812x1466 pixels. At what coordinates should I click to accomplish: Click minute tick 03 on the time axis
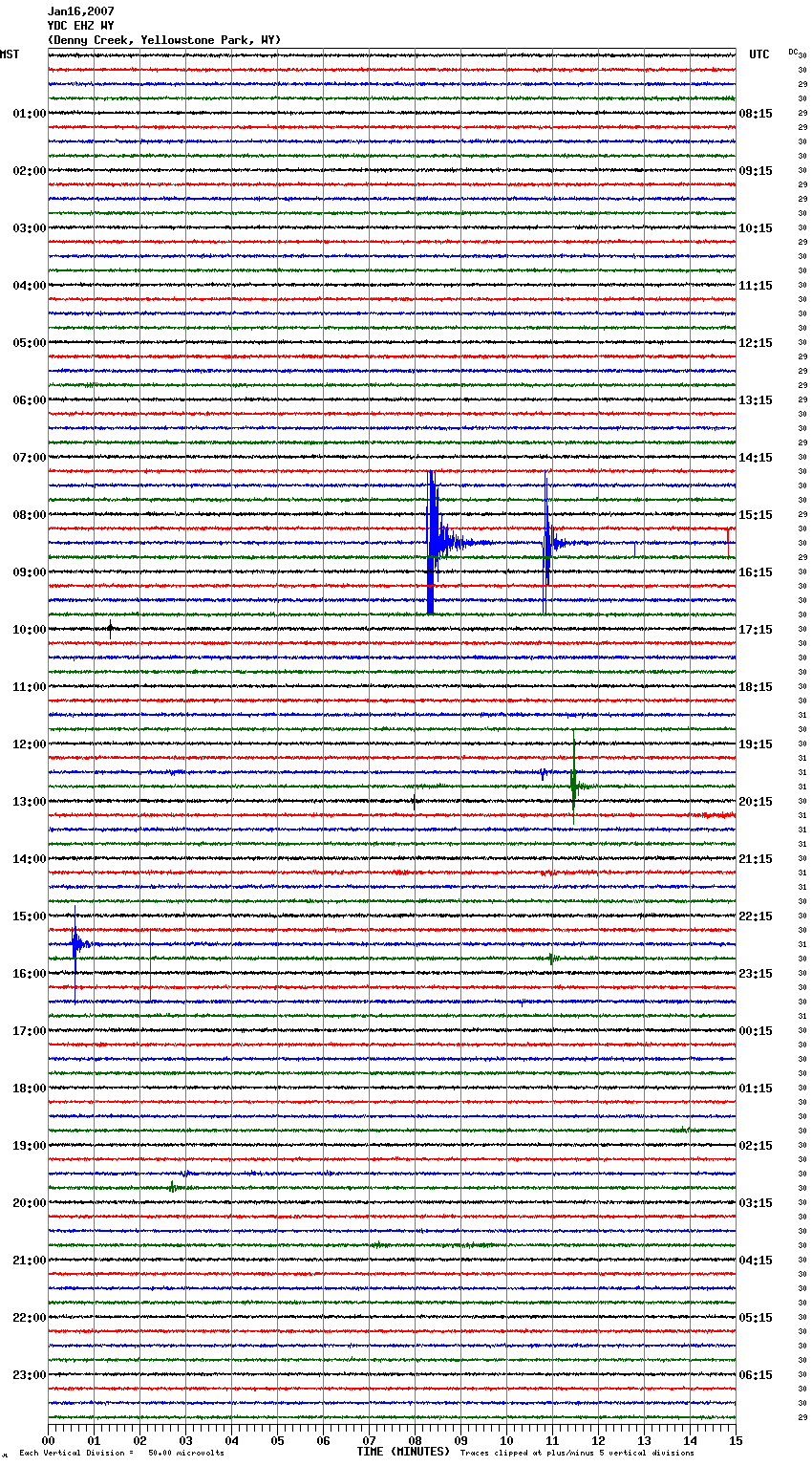[x=186, y=1441]
